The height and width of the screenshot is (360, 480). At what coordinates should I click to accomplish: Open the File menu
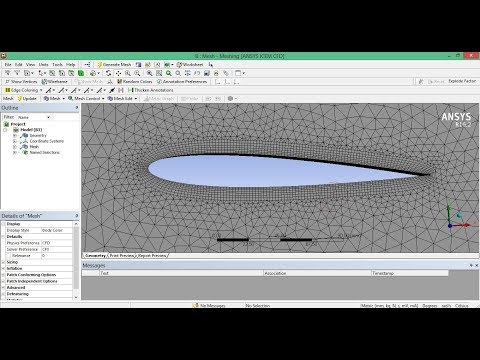click(x=8, y=65)
